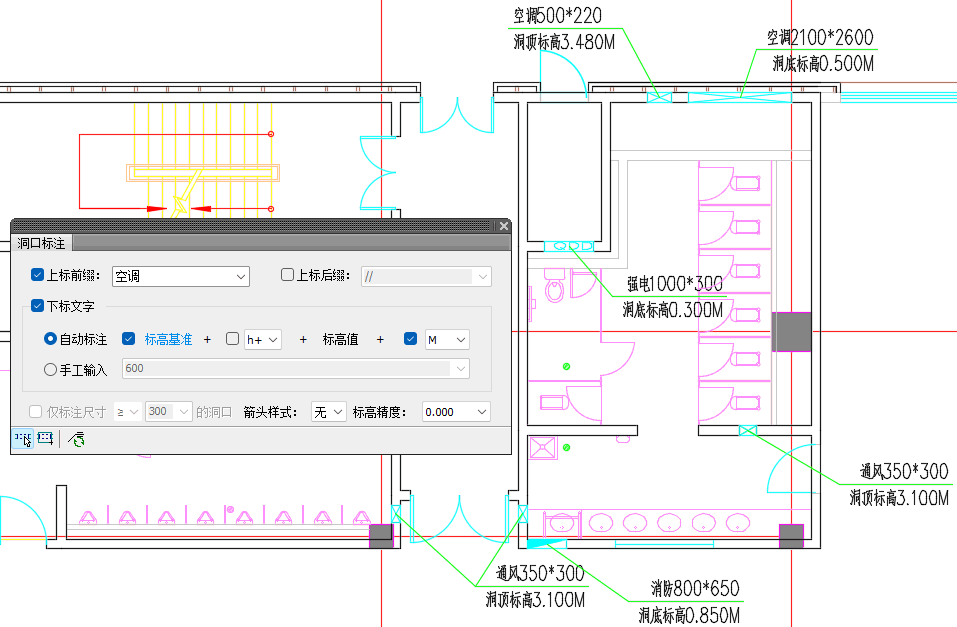Enable the 上标后缀 checkbox

point(288,275)
